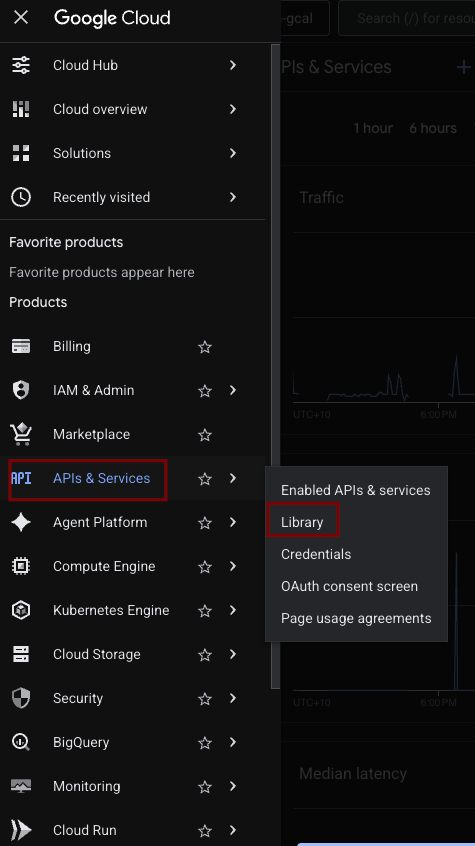Expand the Security submenu chevron

tap(233, 698)
